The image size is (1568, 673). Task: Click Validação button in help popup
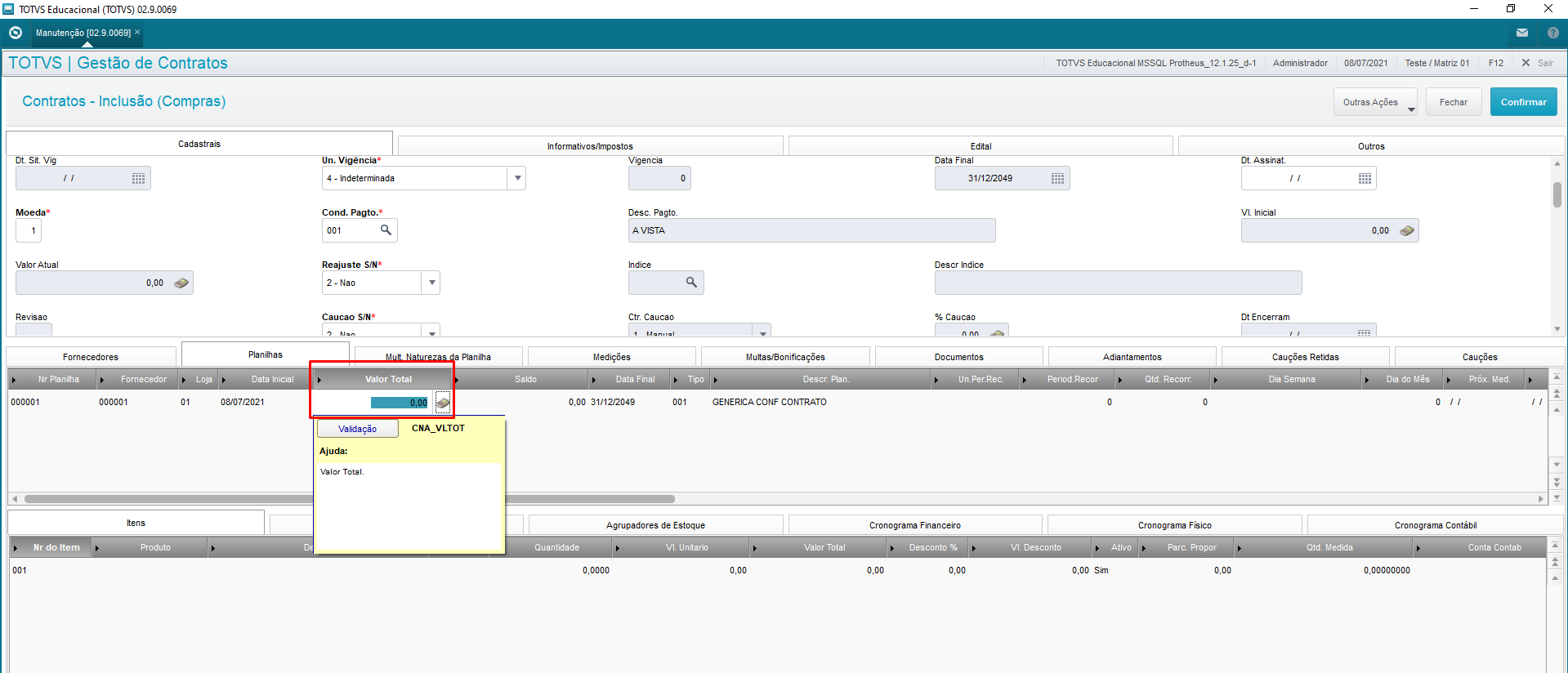pyautogui.click(x=358, y=429)
